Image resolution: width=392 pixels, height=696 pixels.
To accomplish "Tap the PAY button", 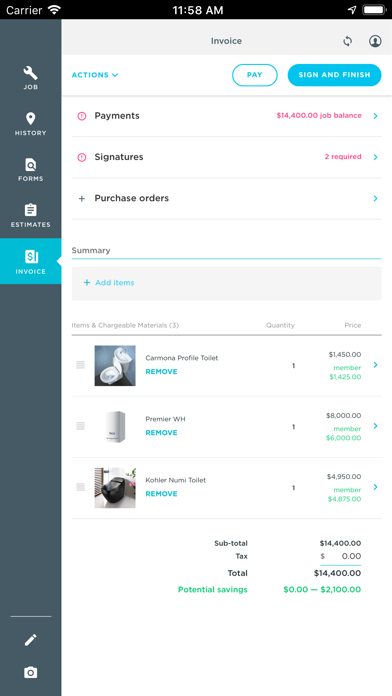I will tap(255, 75).
